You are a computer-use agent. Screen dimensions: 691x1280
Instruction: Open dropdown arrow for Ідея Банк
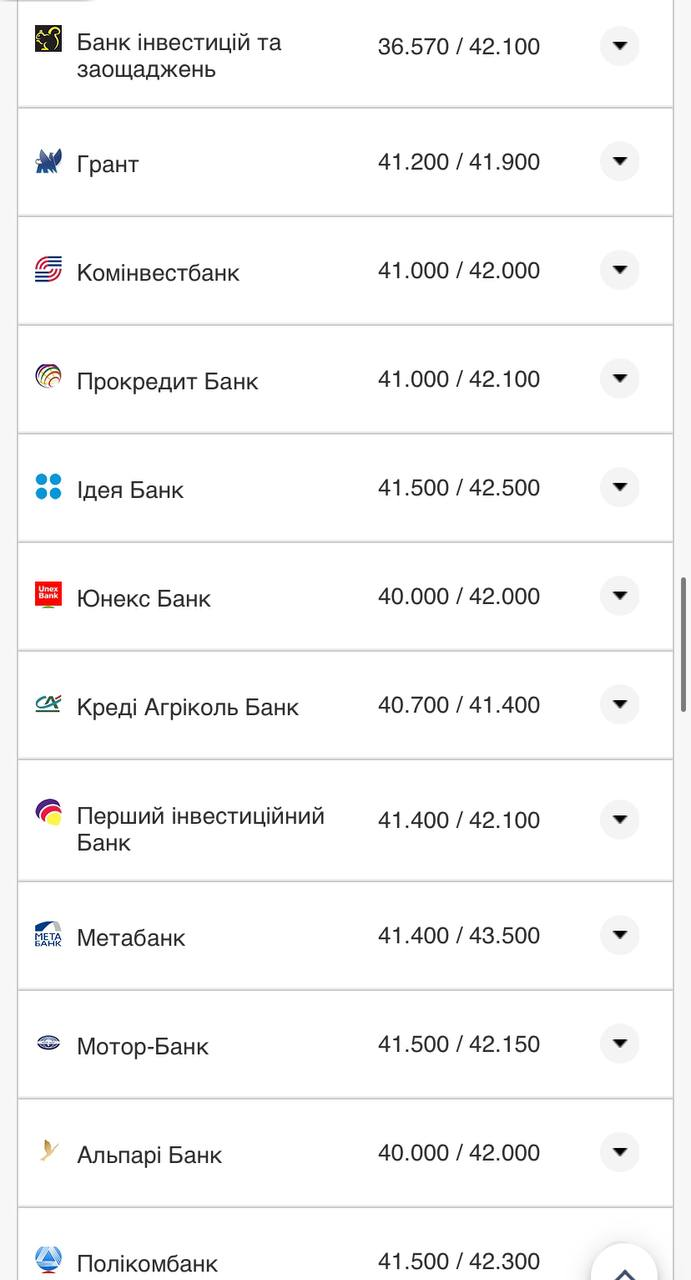(619, 487)
